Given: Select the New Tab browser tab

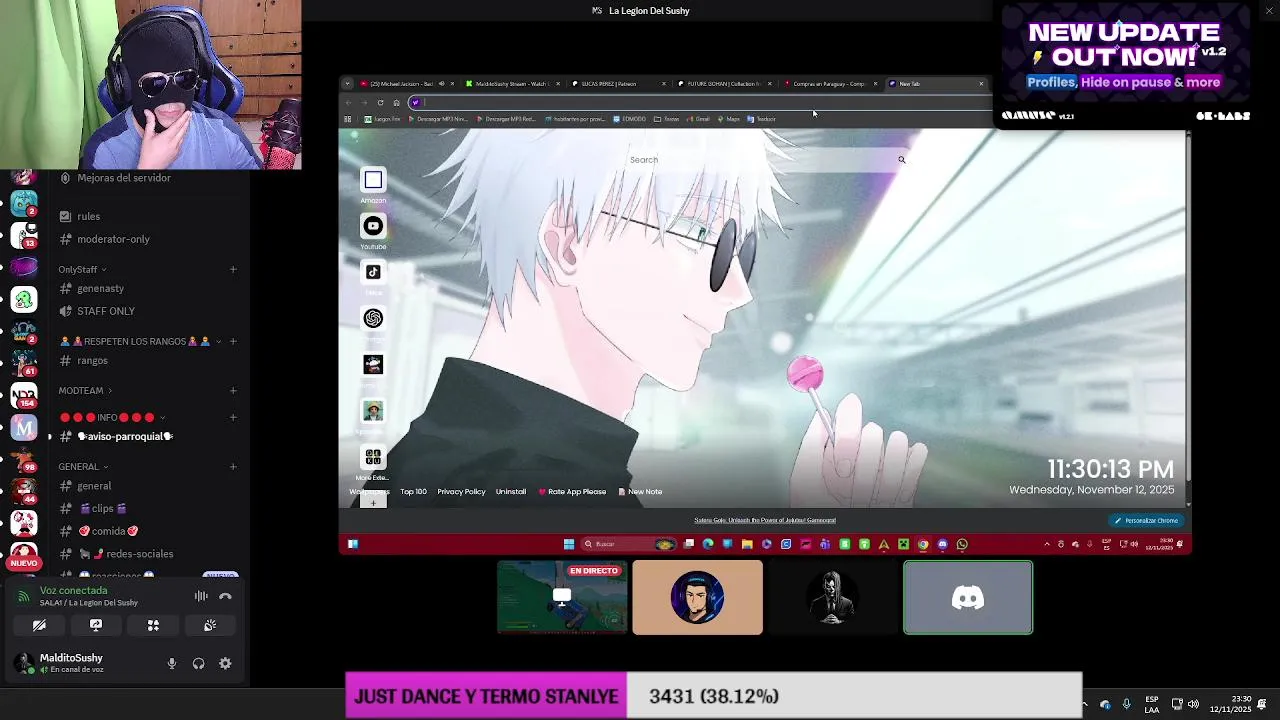Looking at the screenshot, I should pos(937,84).
